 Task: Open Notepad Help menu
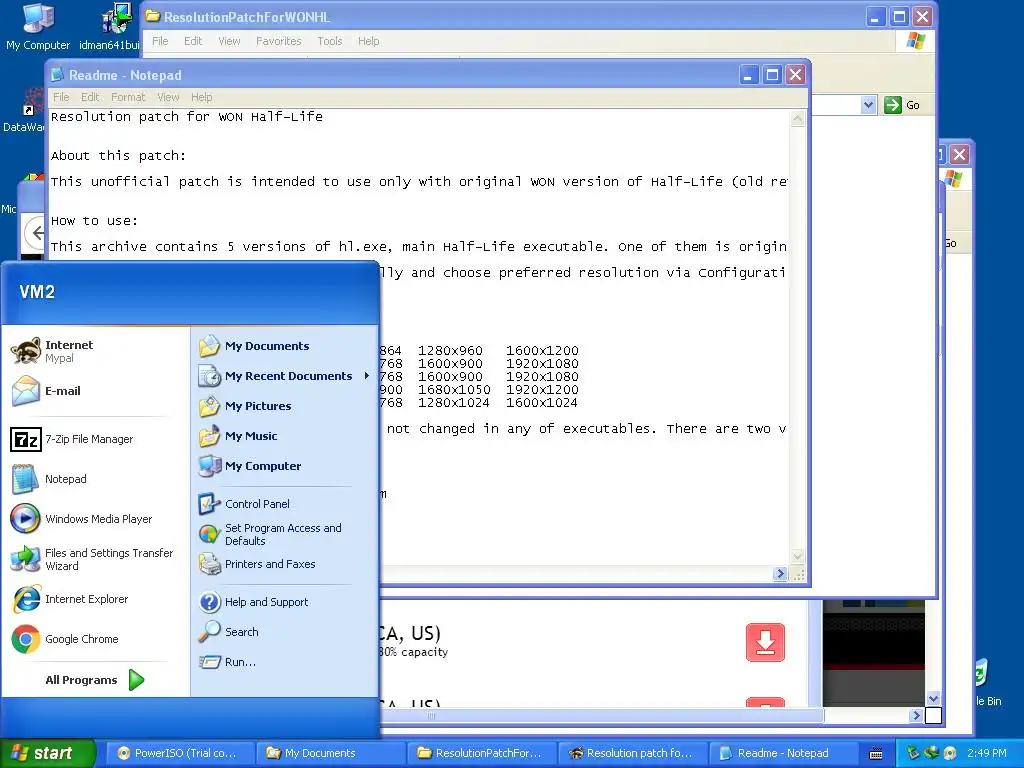point(202,97)
